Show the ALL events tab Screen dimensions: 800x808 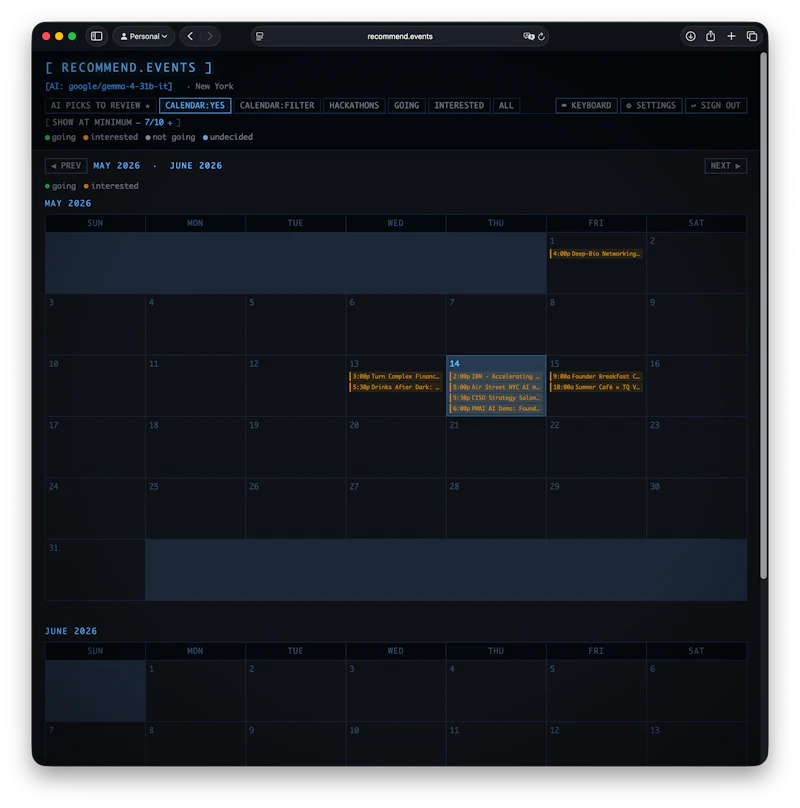click(506, 106)
